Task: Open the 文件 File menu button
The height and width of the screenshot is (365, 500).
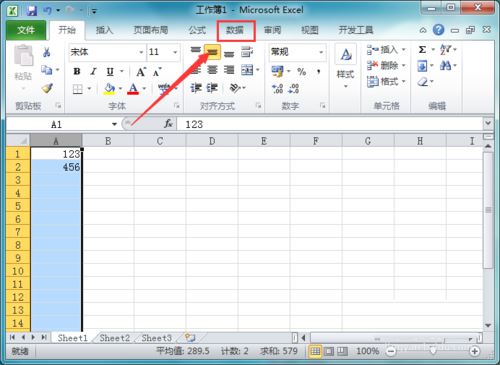Action: pos(26,30)
